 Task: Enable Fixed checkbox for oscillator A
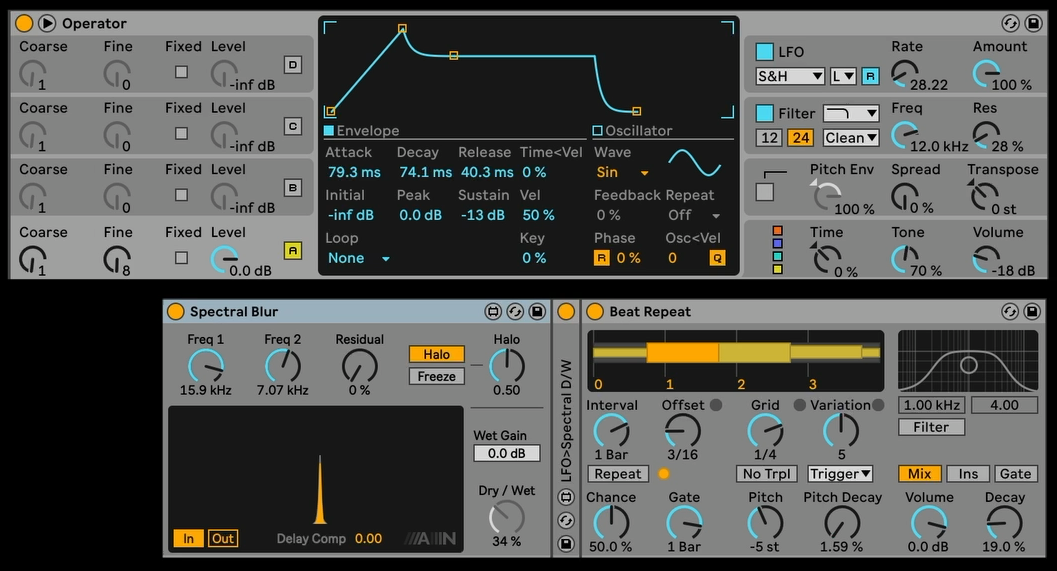click(x=181, y=258)
